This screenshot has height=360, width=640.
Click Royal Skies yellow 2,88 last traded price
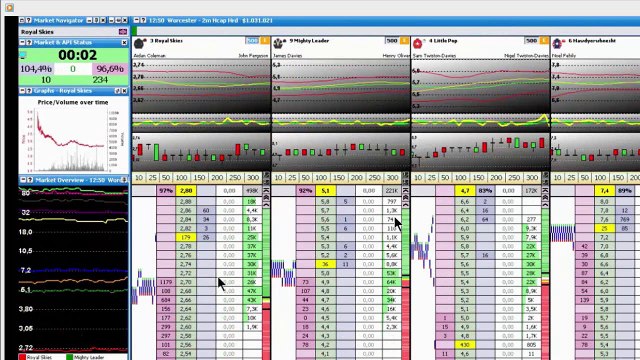pyautogui.click(x=186, y=191)
